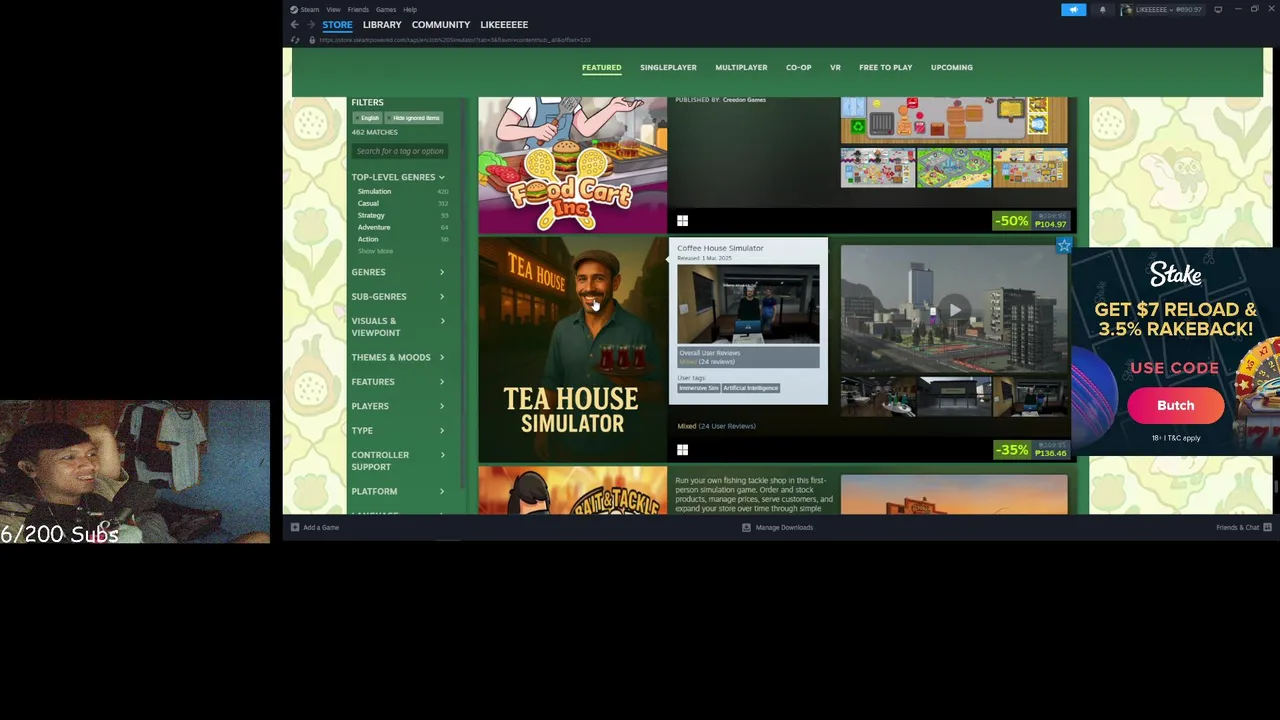
Task: Click the Manage Downloads link
Action: [x=784, y=527]
